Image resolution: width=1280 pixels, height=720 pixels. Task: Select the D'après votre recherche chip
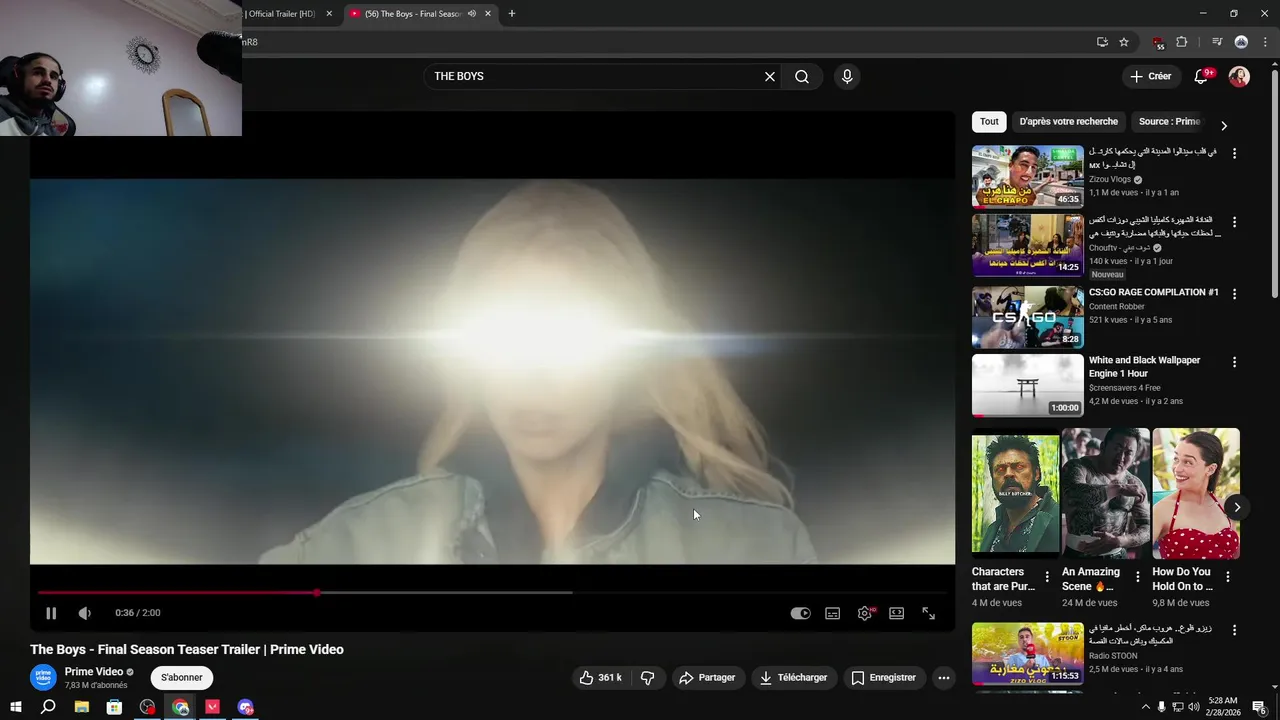[x=1069, y=121]
